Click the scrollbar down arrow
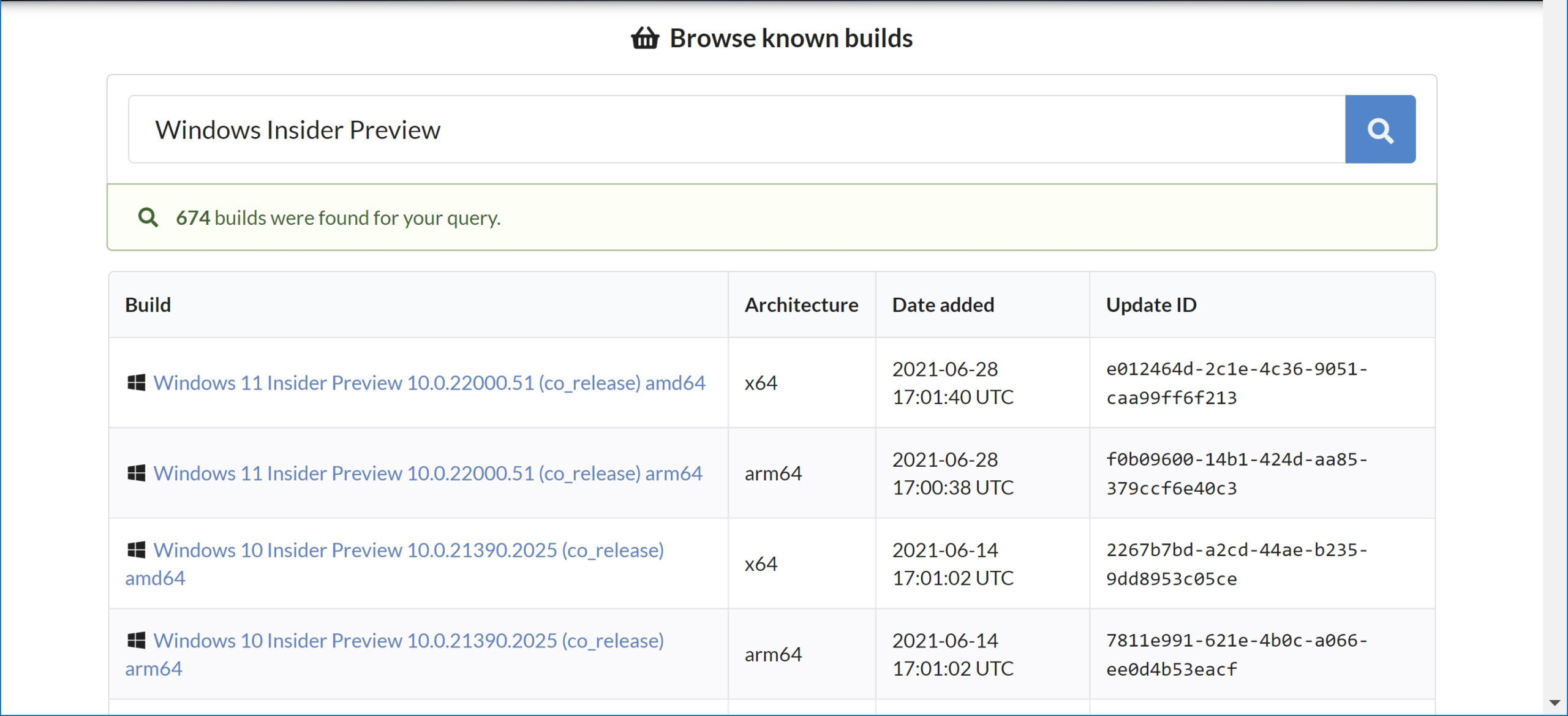 (1555, 703)
